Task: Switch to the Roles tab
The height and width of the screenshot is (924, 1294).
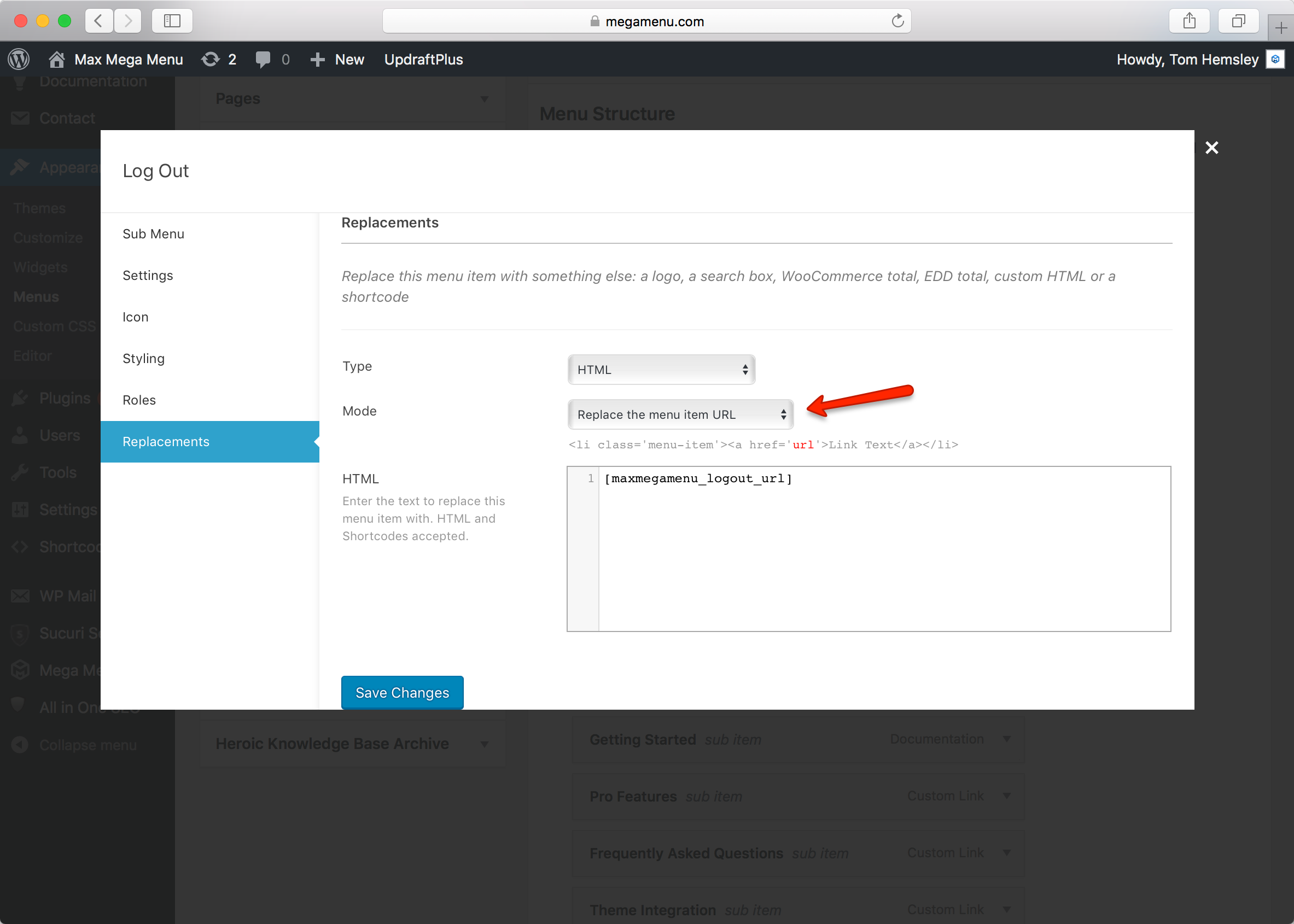Action: (139, 400)
